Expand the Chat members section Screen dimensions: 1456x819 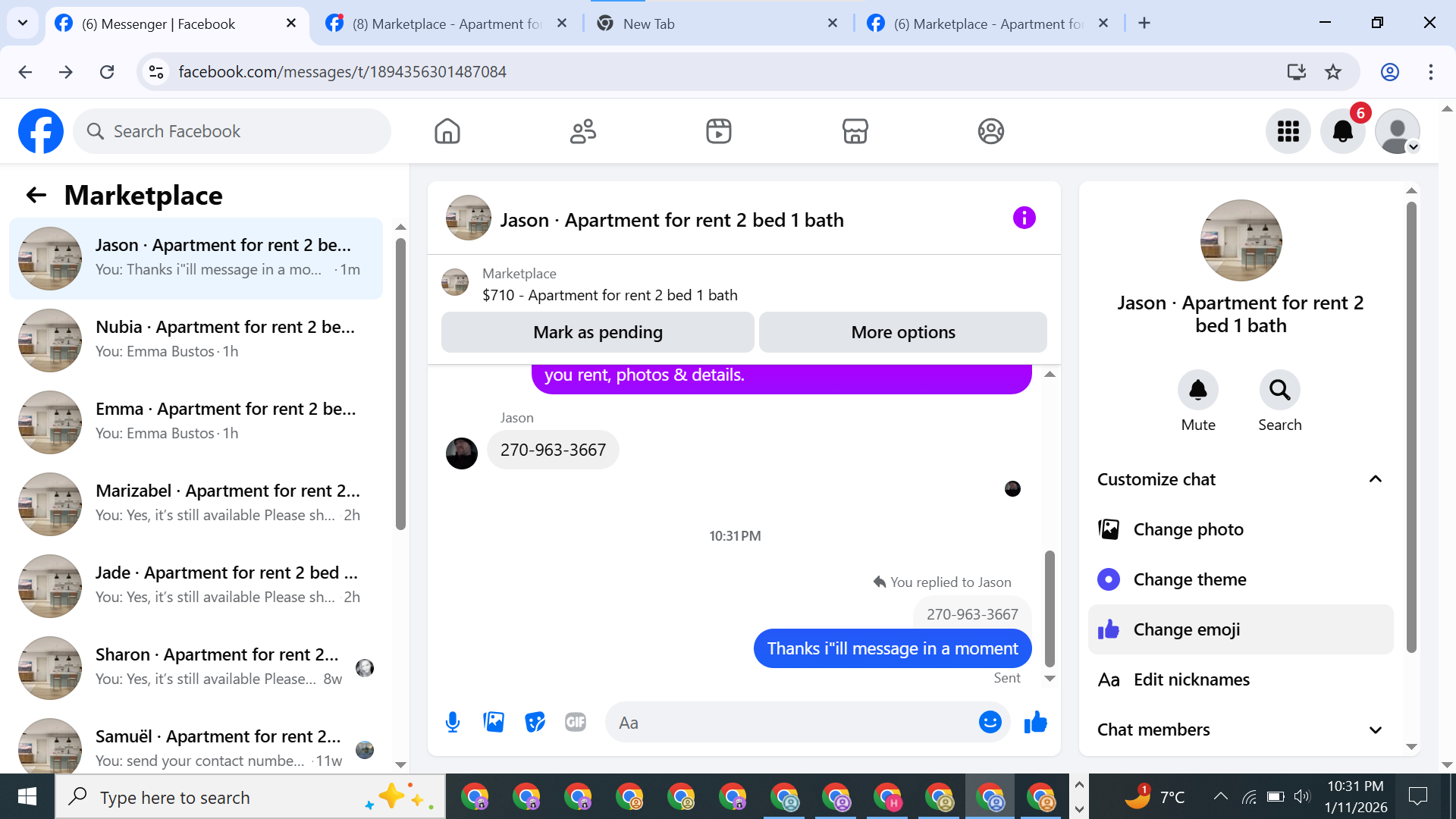(1241, 730)
